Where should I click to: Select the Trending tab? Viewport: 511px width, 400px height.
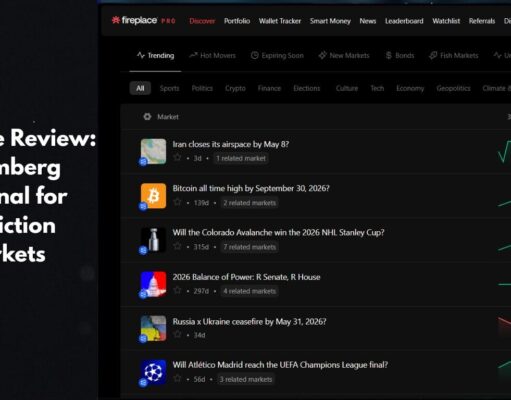(155, 55)
